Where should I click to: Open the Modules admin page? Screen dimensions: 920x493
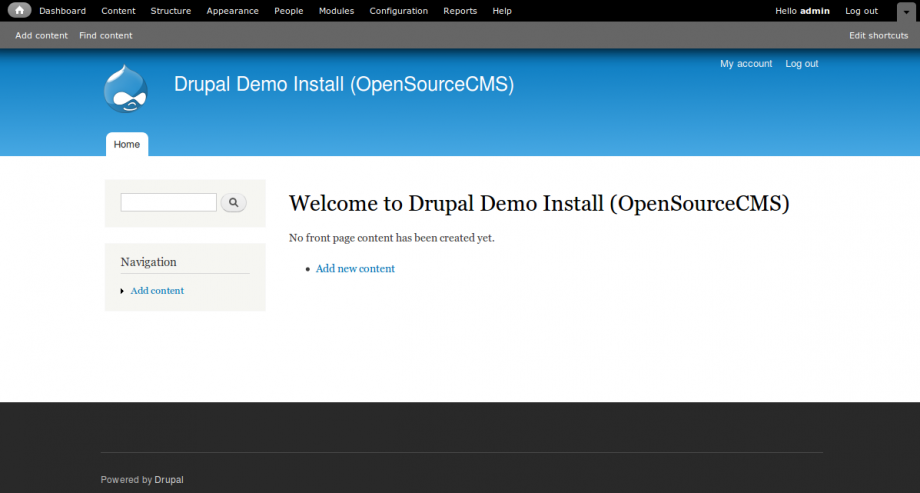tap(336, 11)
